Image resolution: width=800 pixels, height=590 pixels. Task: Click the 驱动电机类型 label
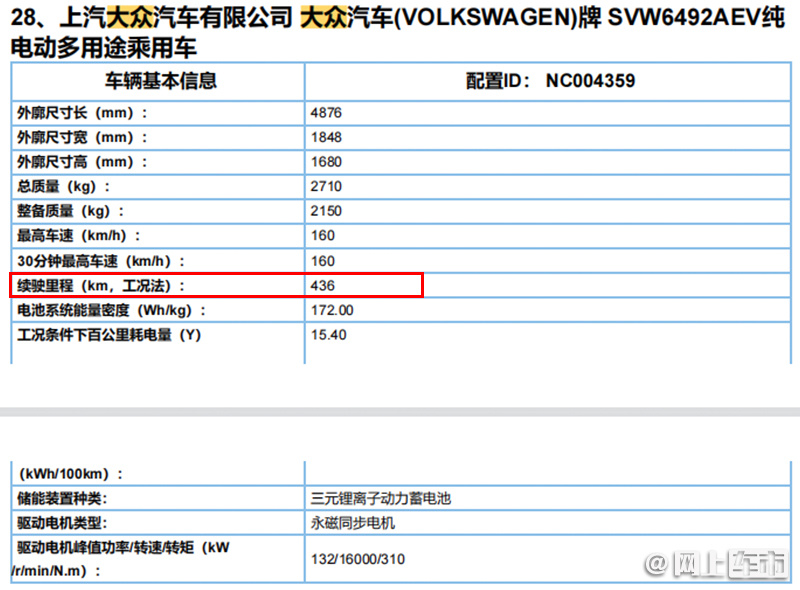coord(62,523)
